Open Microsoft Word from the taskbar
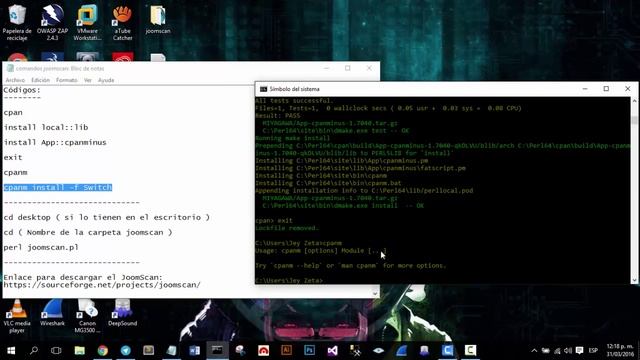 coord(195,350)
